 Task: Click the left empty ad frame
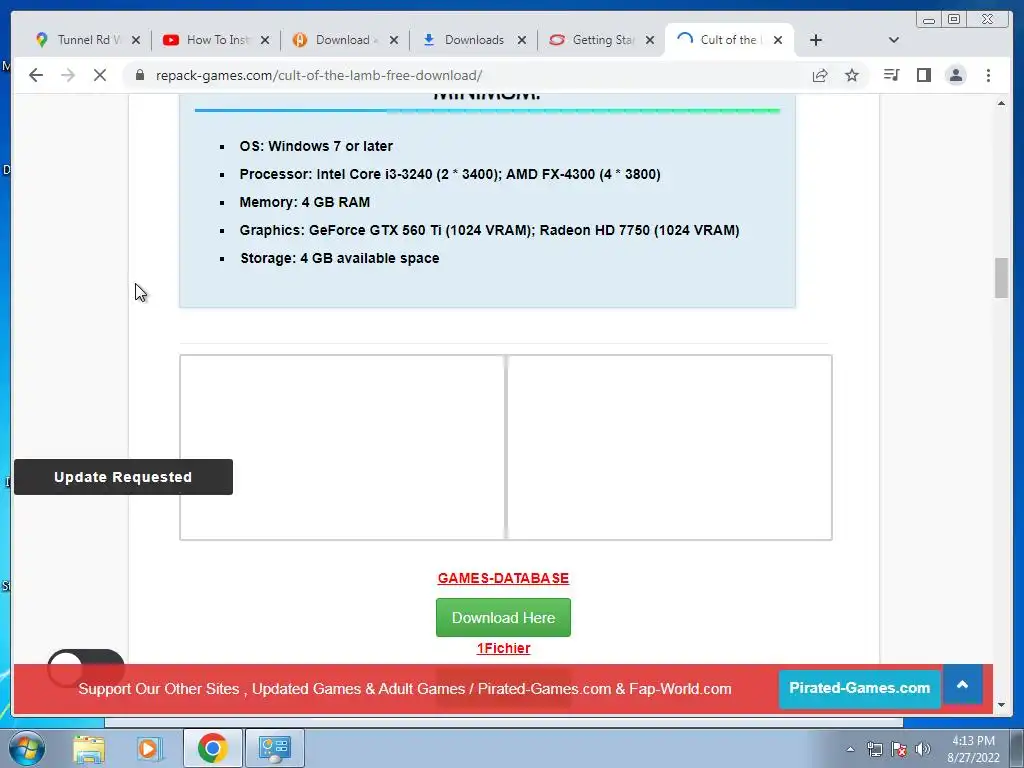(342, 447)
